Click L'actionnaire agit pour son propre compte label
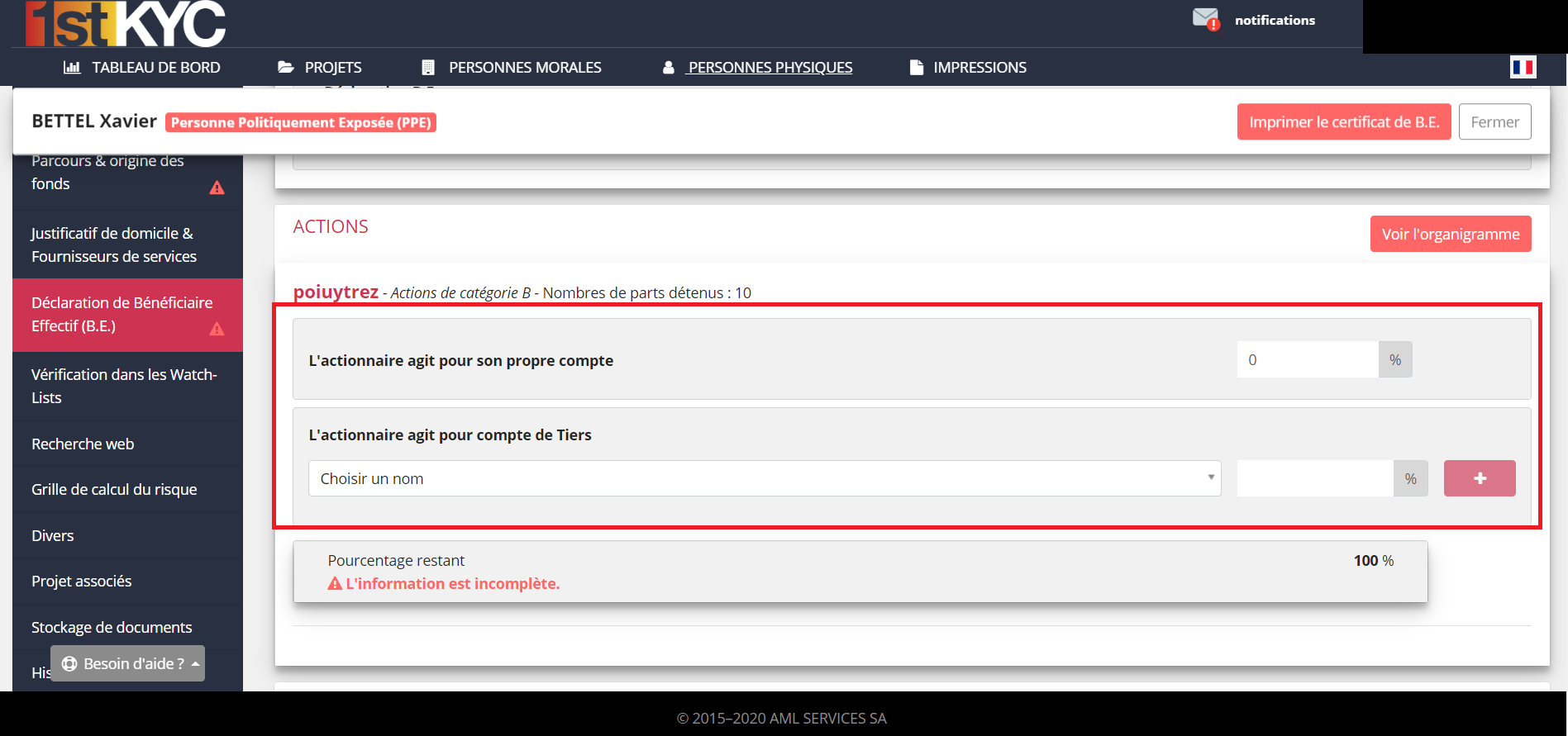Image resolution: width=1568 pixels, height=736 pixels. (461, 360)
